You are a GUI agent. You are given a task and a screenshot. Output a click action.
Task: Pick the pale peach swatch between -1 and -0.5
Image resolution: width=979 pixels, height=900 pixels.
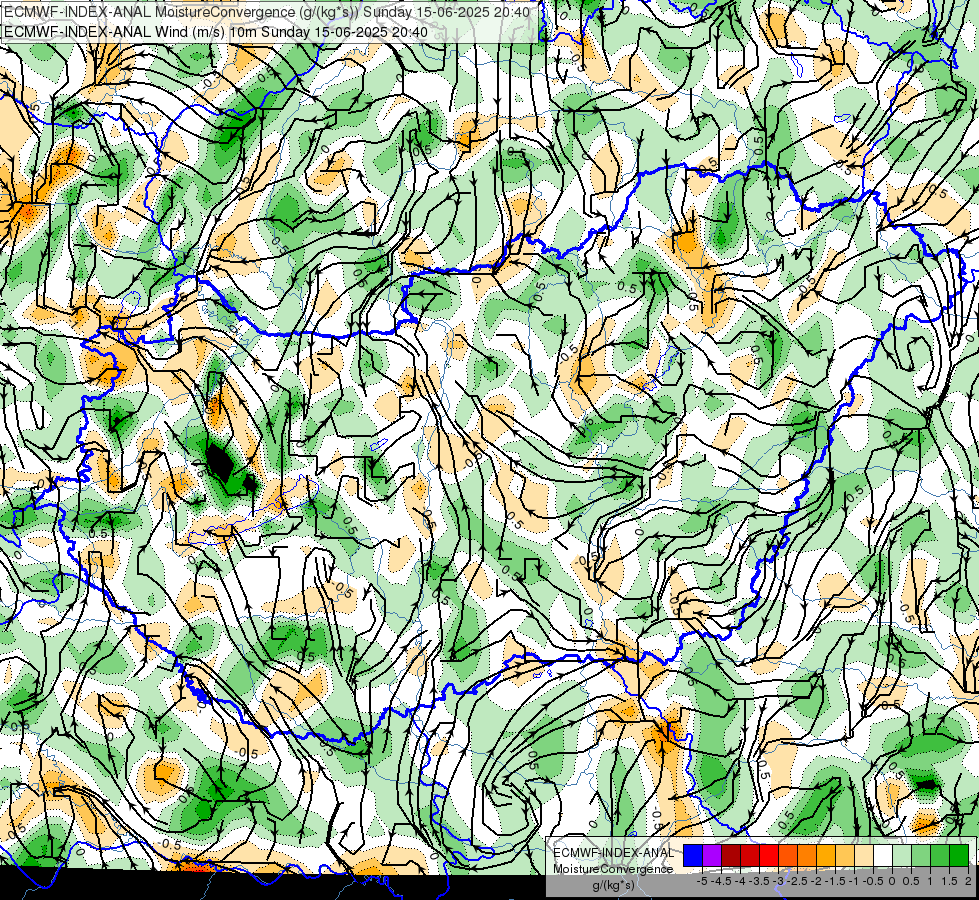click(863, 856)
